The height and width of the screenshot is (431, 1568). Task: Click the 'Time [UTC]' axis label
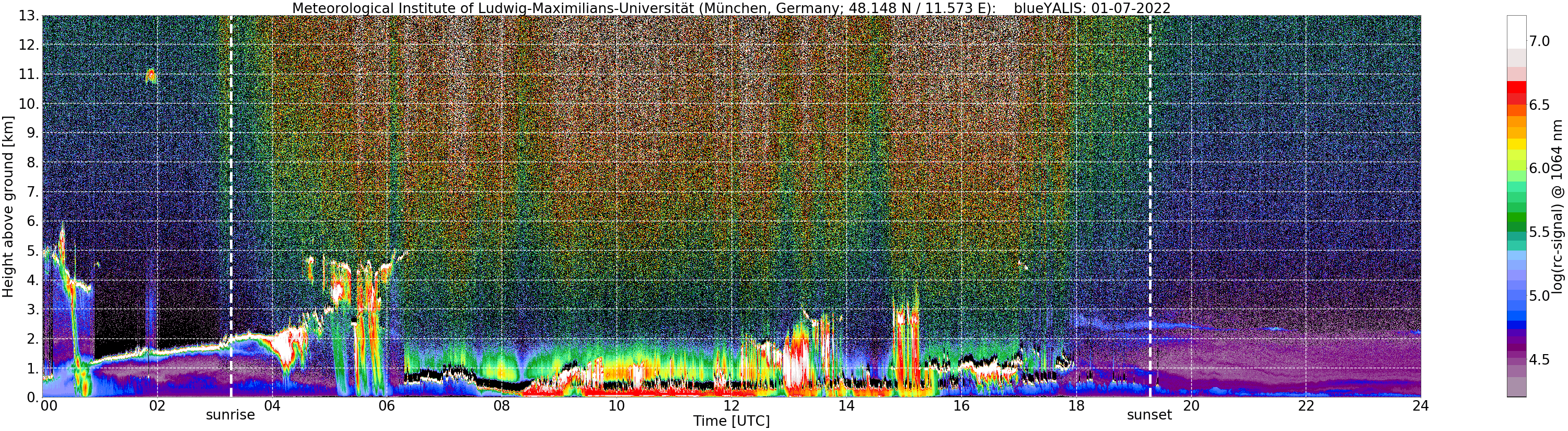(x=731, y=421)
